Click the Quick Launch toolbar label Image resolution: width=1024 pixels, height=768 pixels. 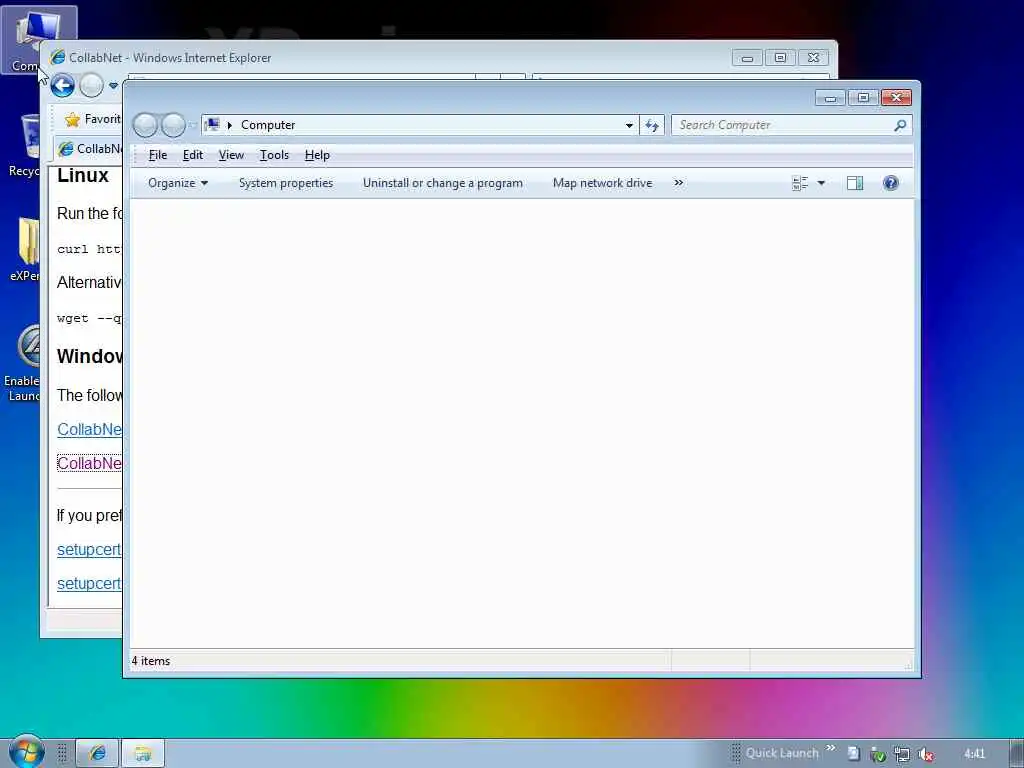pyautogui.click(x=782, y=753)
